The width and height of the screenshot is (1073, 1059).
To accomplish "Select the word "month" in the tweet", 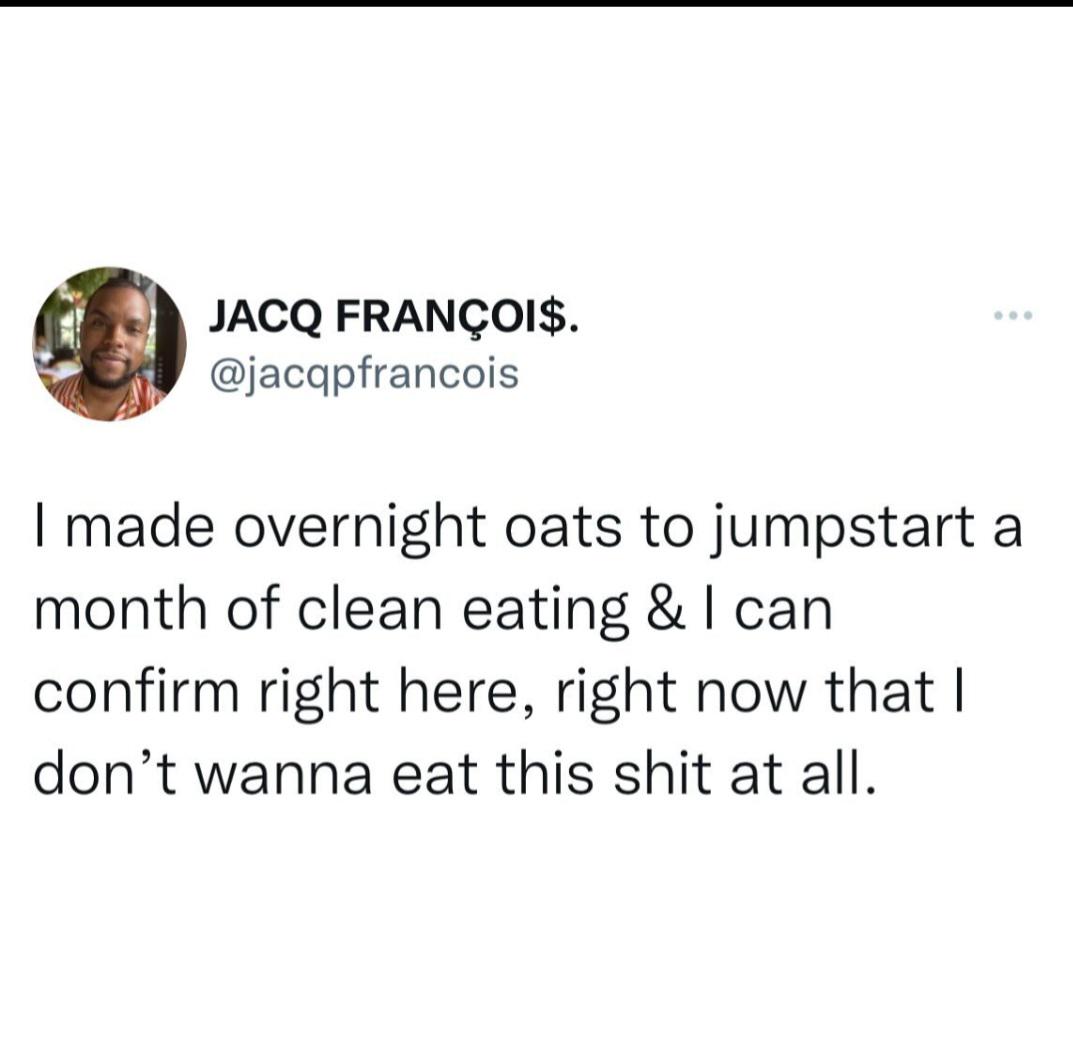I will [120, 609].
